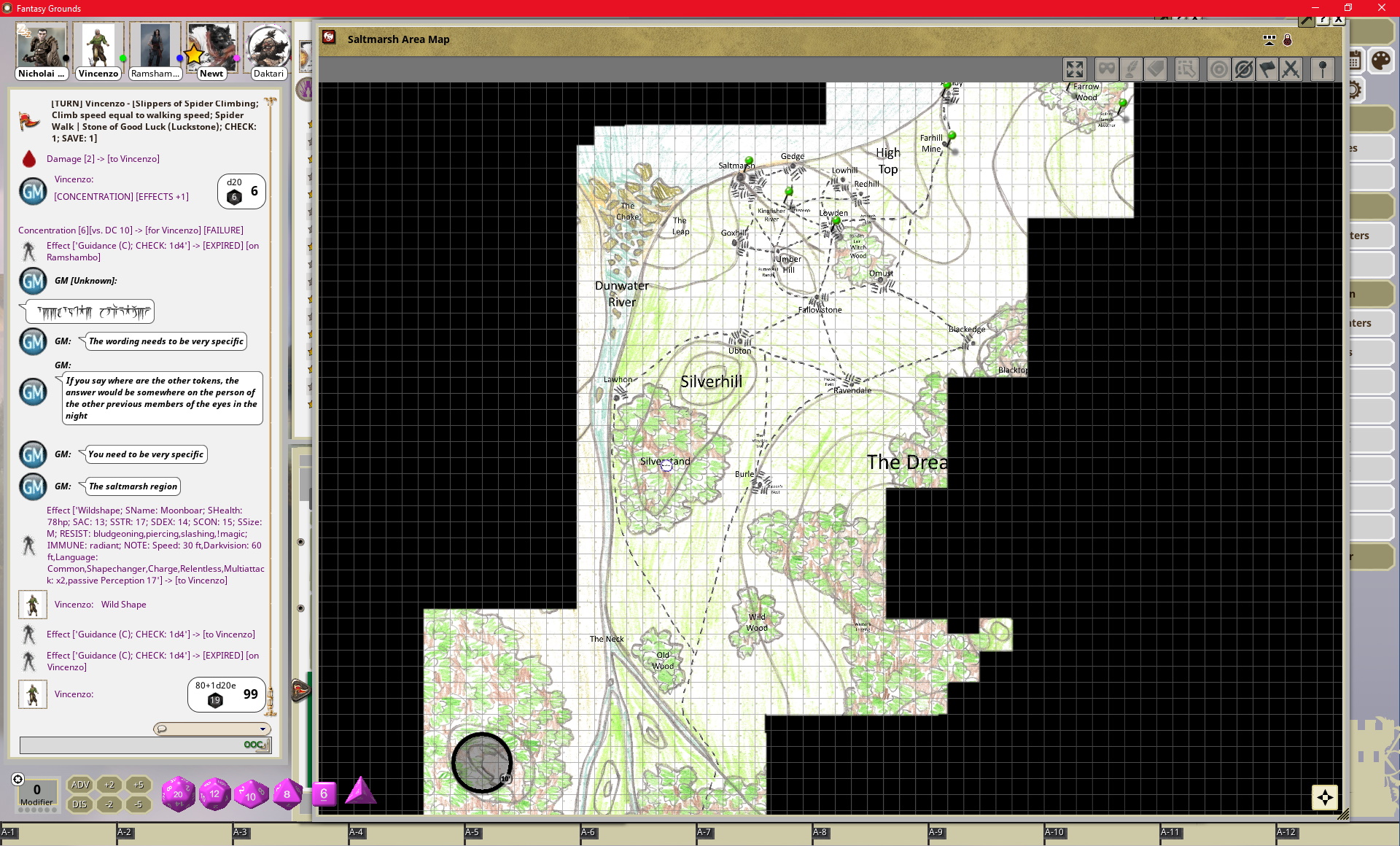Toggle the ADV advantage button
Screen dimensions: 1400x846
[x=79, y=785]
